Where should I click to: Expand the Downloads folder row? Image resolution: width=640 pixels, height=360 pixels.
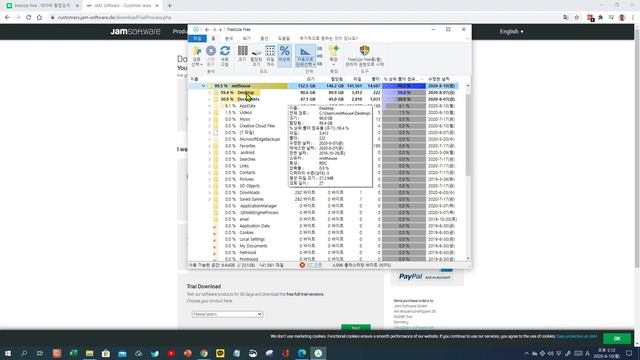pos(210,193)
